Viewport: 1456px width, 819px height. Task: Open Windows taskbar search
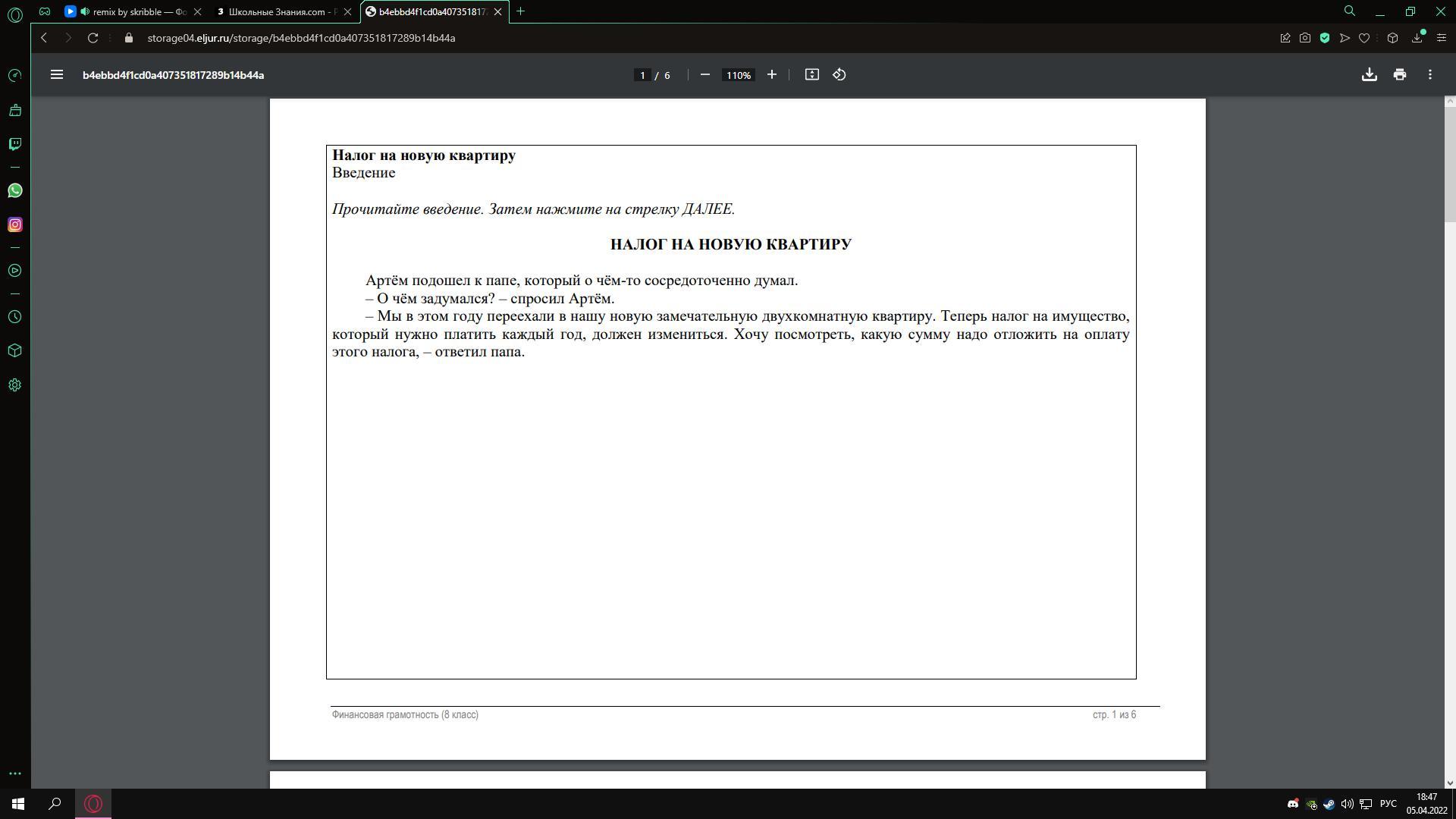[x=55, y=804]
